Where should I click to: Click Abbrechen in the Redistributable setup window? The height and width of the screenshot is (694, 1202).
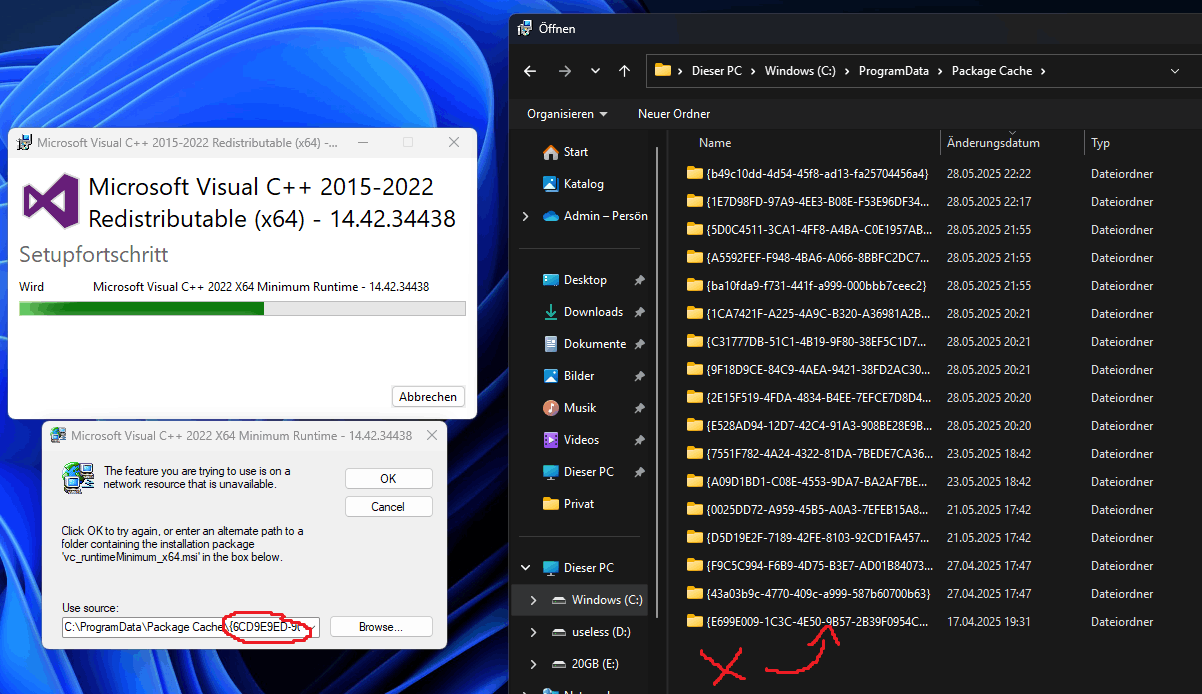click(428, 397)
